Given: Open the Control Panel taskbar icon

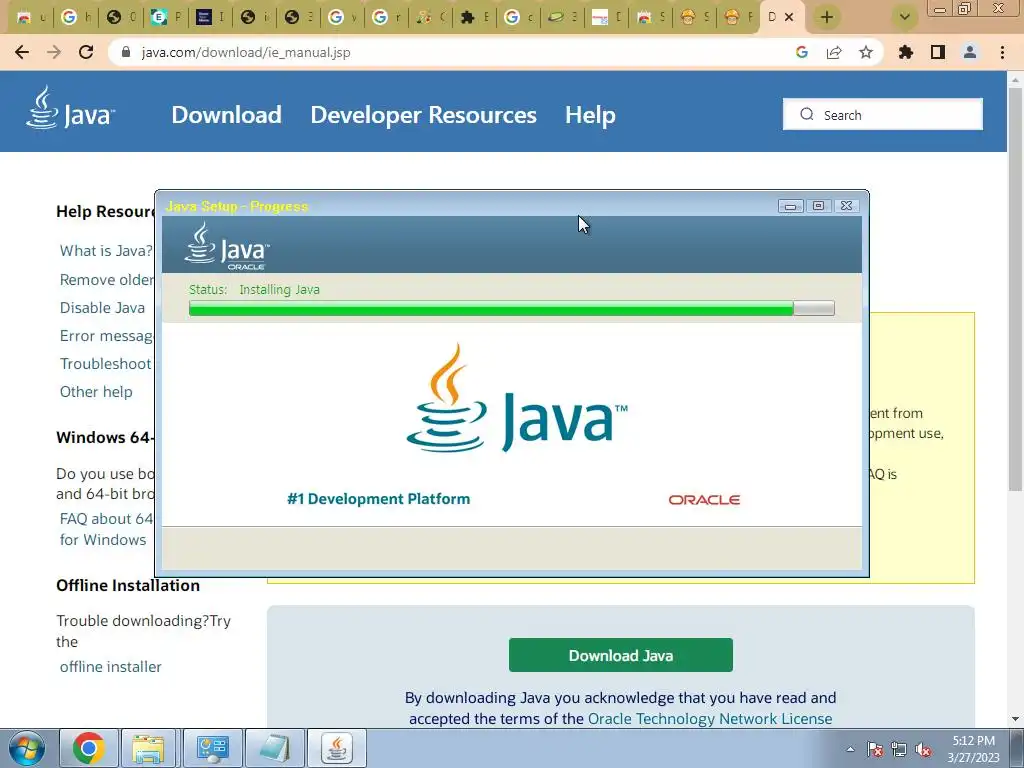Looking at the screenshot, I should tap(212, 748).
